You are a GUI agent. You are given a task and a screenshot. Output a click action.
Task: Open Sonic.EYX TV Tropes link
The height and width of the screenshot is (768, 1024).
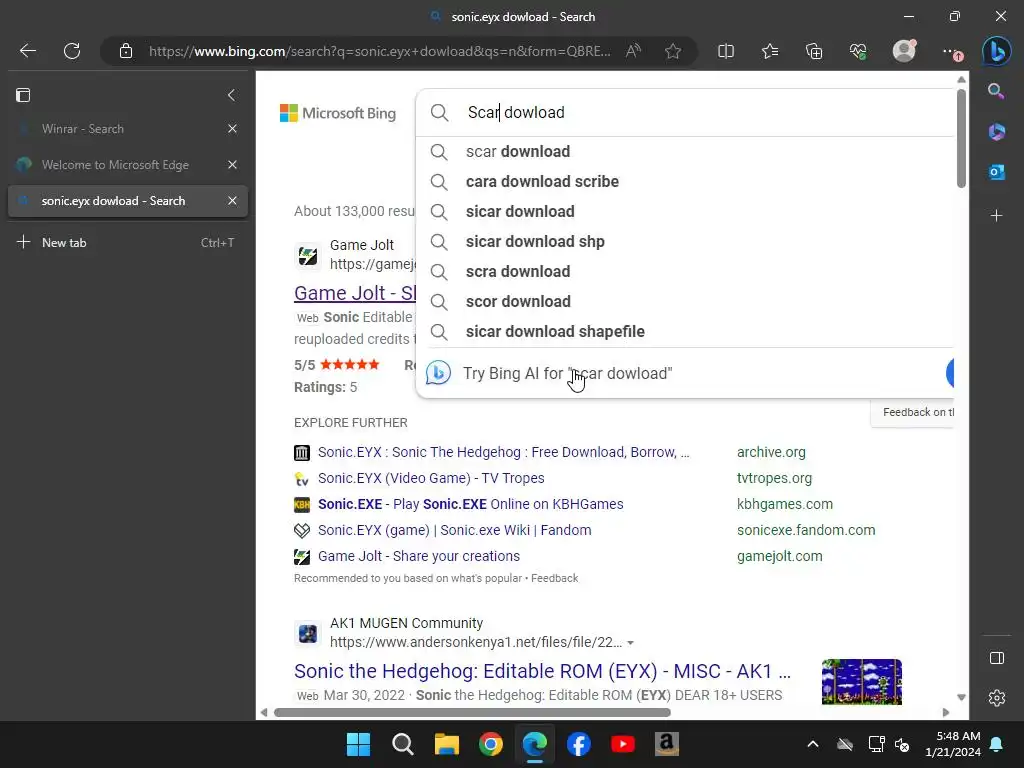431,478
